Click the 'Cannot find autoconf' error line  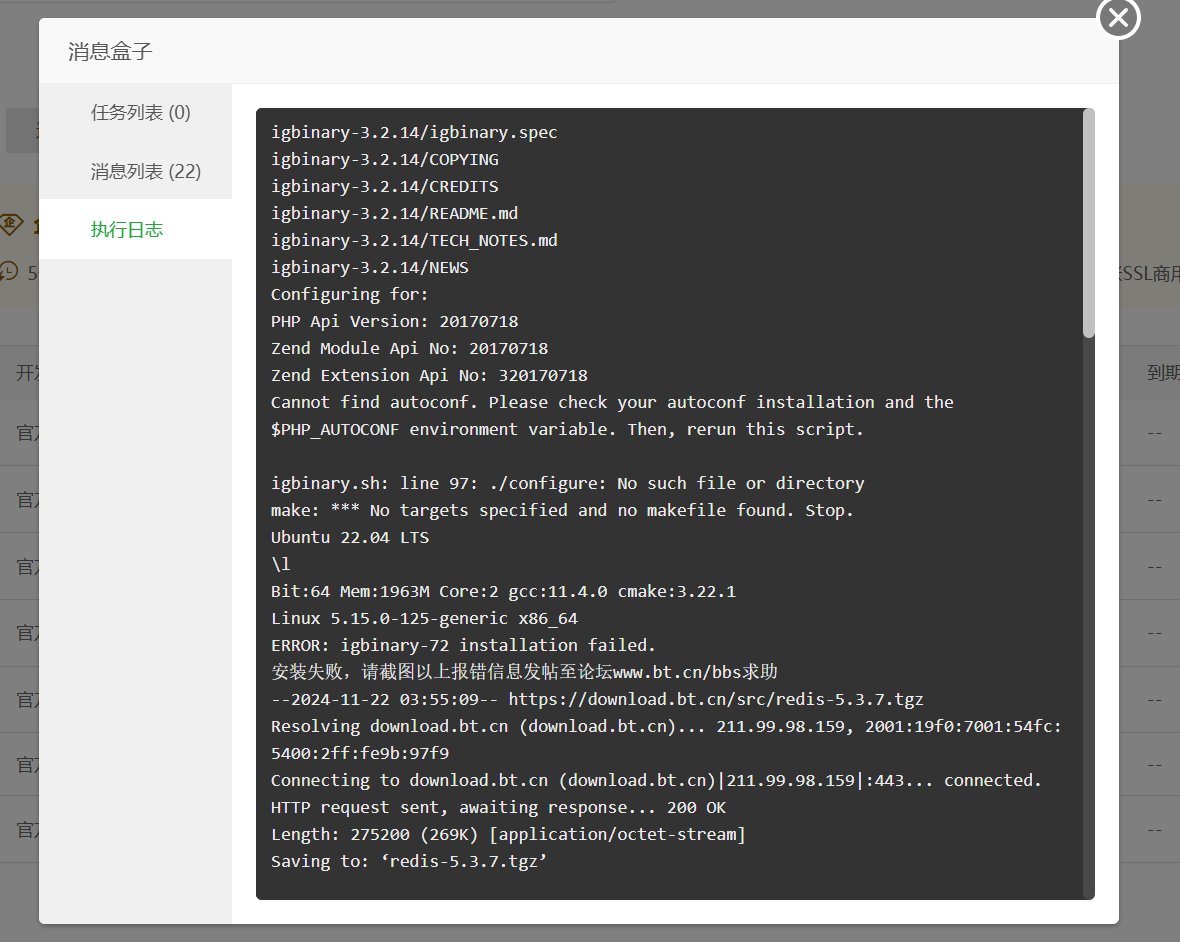pos(612,403)
